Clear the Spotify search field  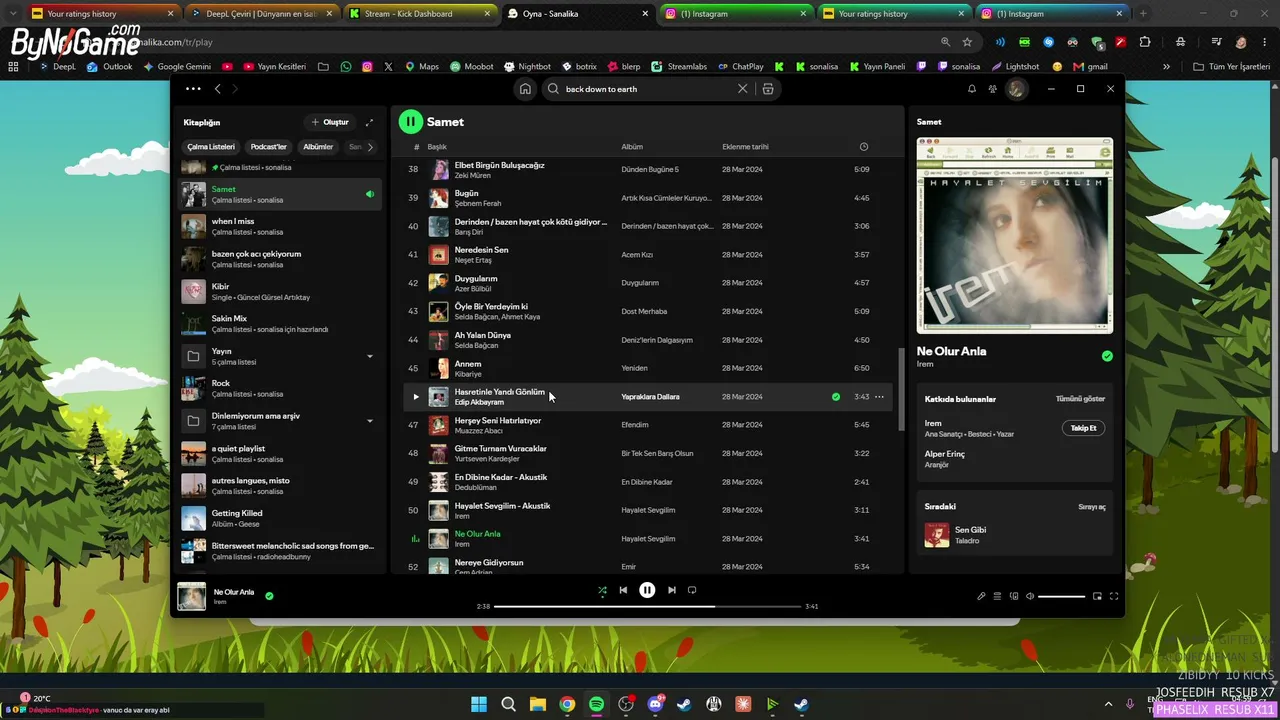pos(742,89)
